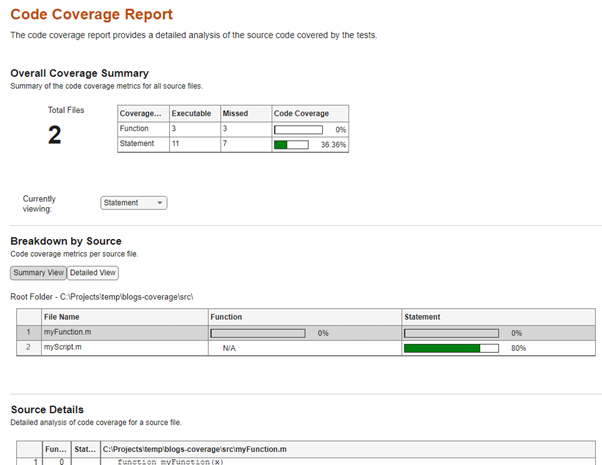Click the N/A function cell for myScript.m
The height and width of the screenshot is (465, 602).
coord(230,348)
